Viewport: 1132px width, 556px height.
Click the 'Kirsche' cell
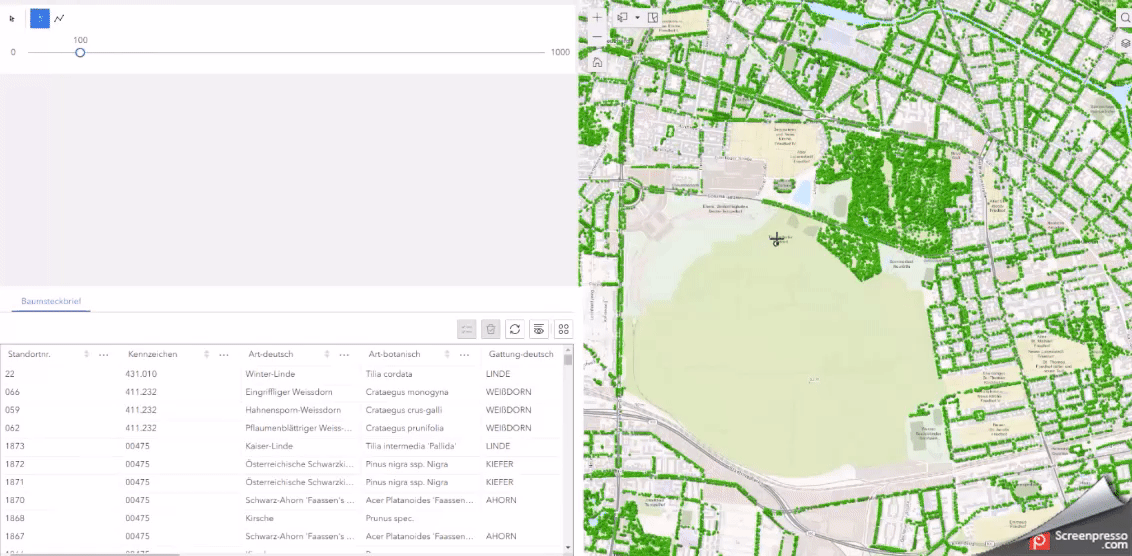(x=259, y=518)
